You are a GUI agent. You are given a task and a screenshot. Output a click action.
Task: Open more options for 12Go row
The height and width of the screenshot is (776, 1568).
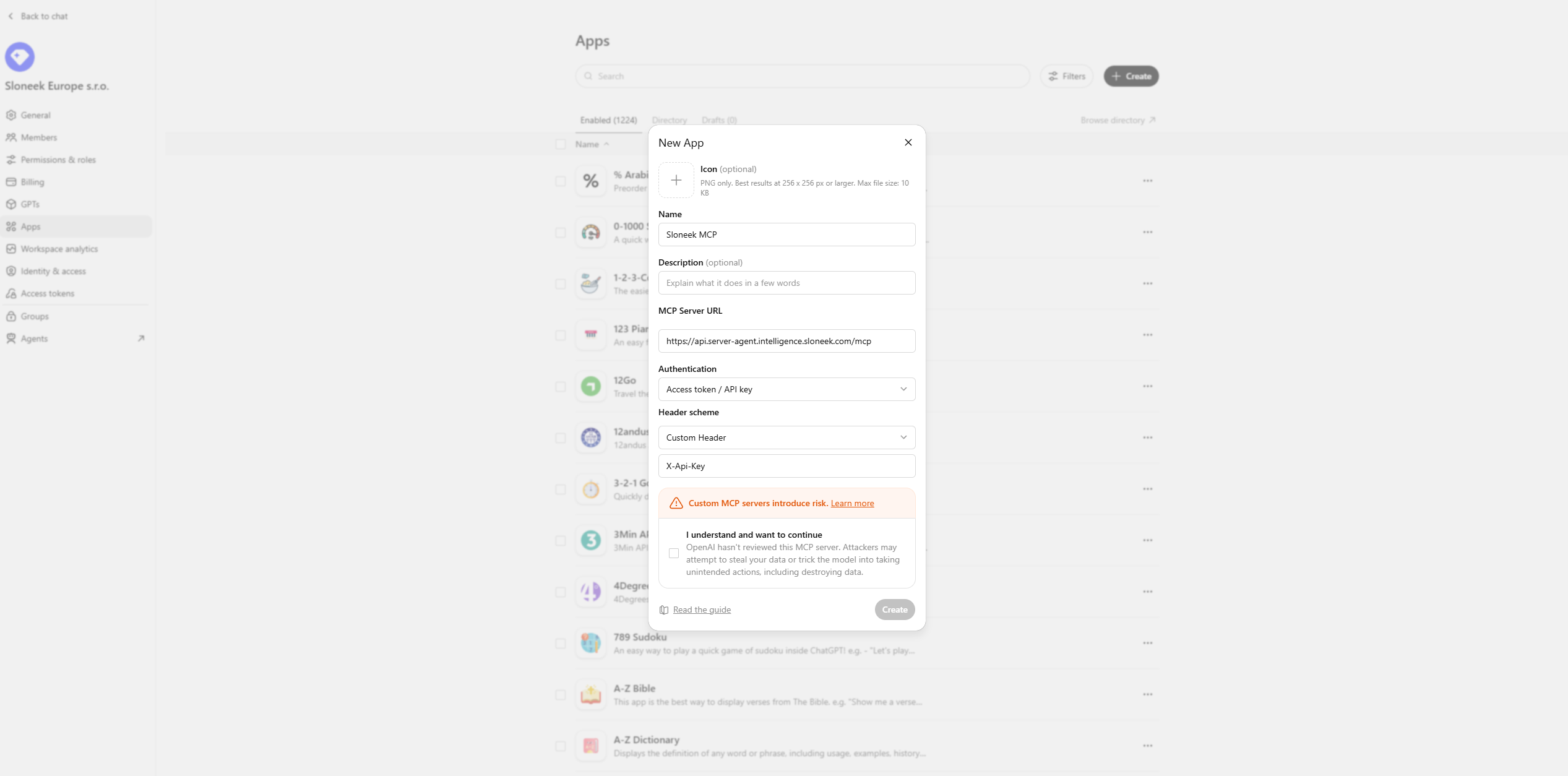point(1148,386)
